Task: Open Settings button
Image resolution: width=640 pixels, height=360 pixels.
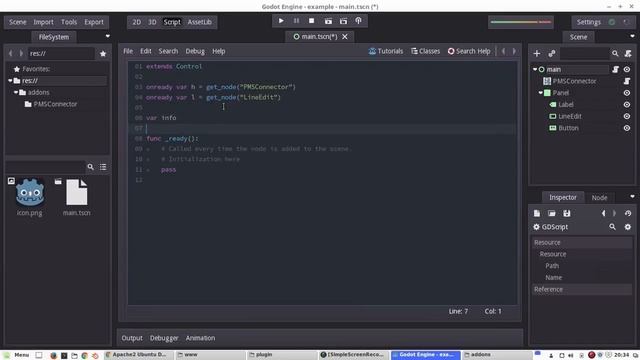Action: point(588,22)
